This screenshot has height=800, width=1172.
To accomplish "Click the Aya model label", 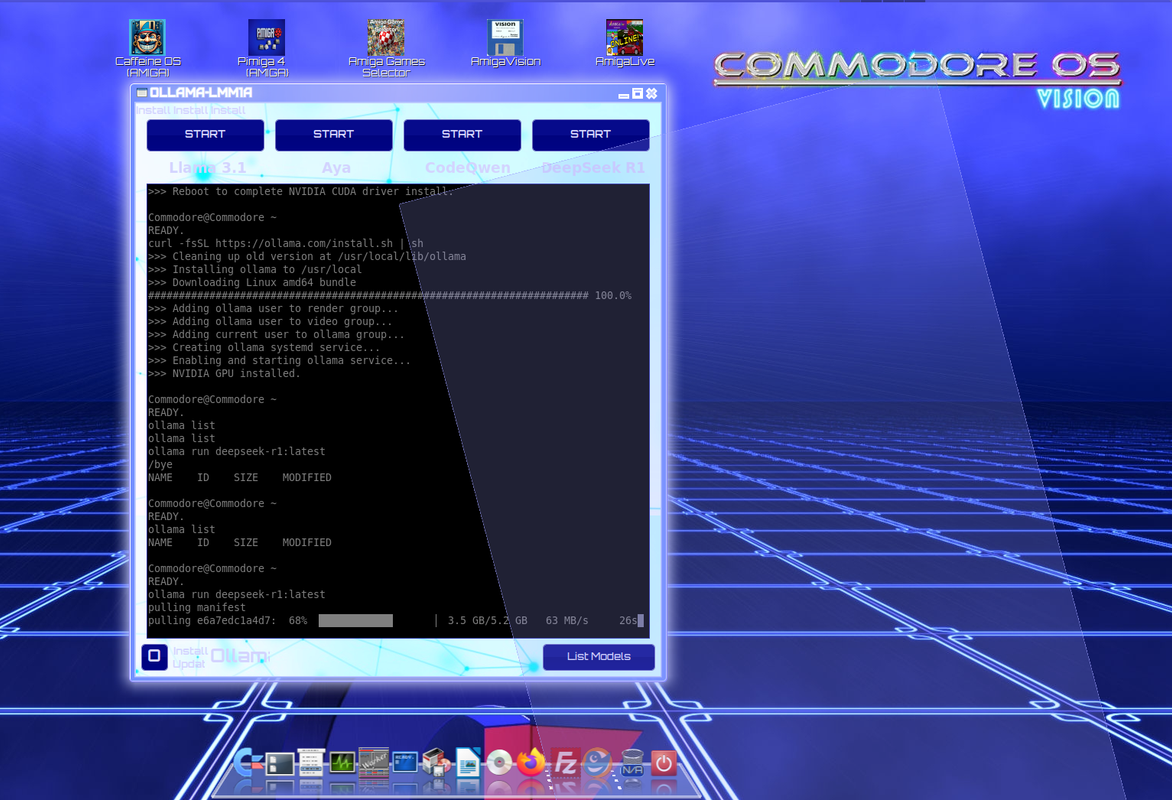I will click(336, 167).
